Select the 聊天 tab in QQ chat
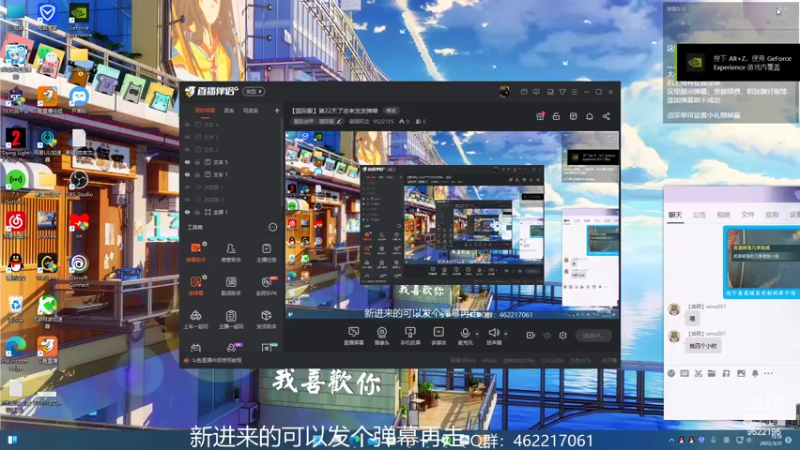This screenshot has width=800, height=450. point(675,215)
